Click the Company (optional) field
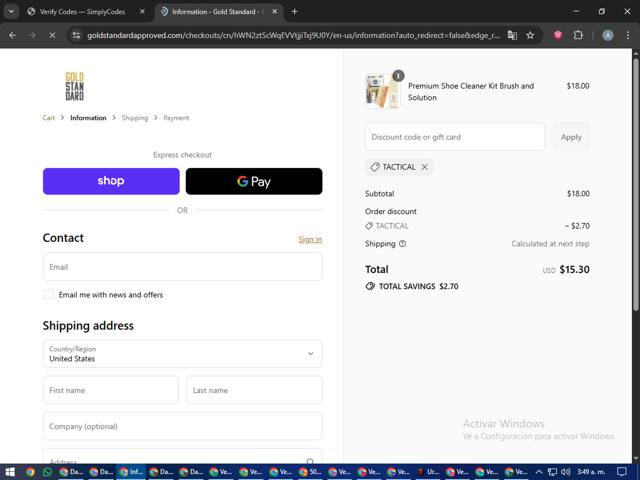Screen dimensions: 640x480 (x=182, y=426)
